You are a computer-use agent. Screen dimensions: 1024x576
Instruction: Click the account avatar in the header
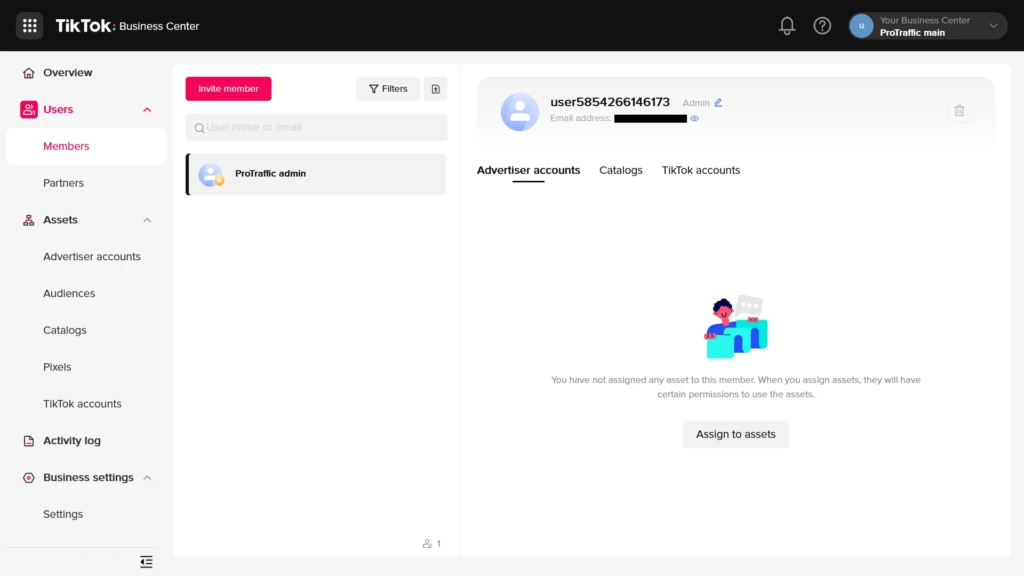[861, 25]
